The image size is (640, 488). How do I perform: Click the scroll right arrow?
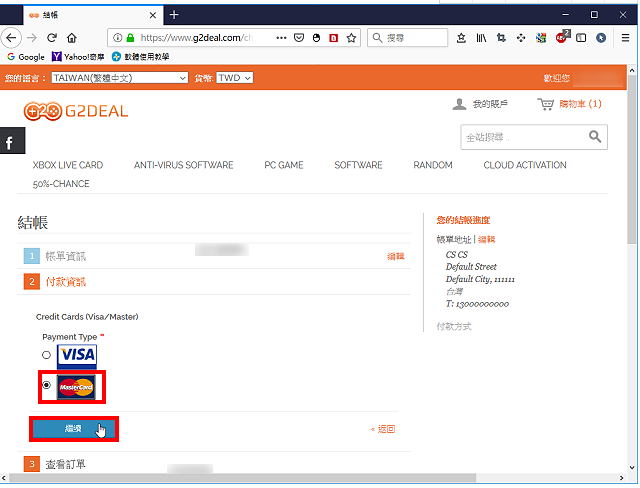click(622, 478)
